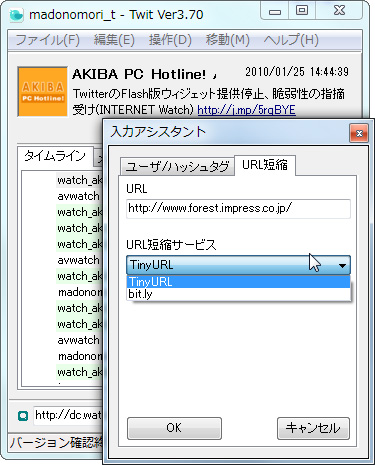Image resolution: width=375 pixels, height=465 pixels.
Task: Select the タイムライン tab in main window
Action: pos(55,156)
